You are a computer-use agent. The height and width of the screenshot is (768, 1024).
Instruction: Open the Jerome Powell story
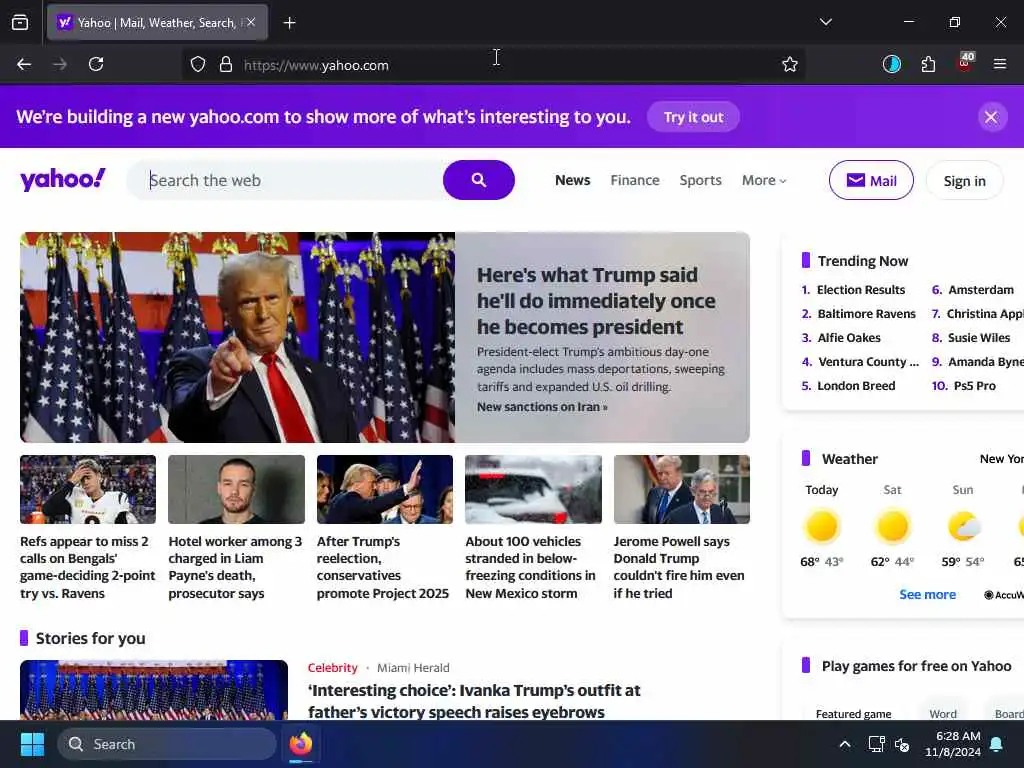click(679, 567)
